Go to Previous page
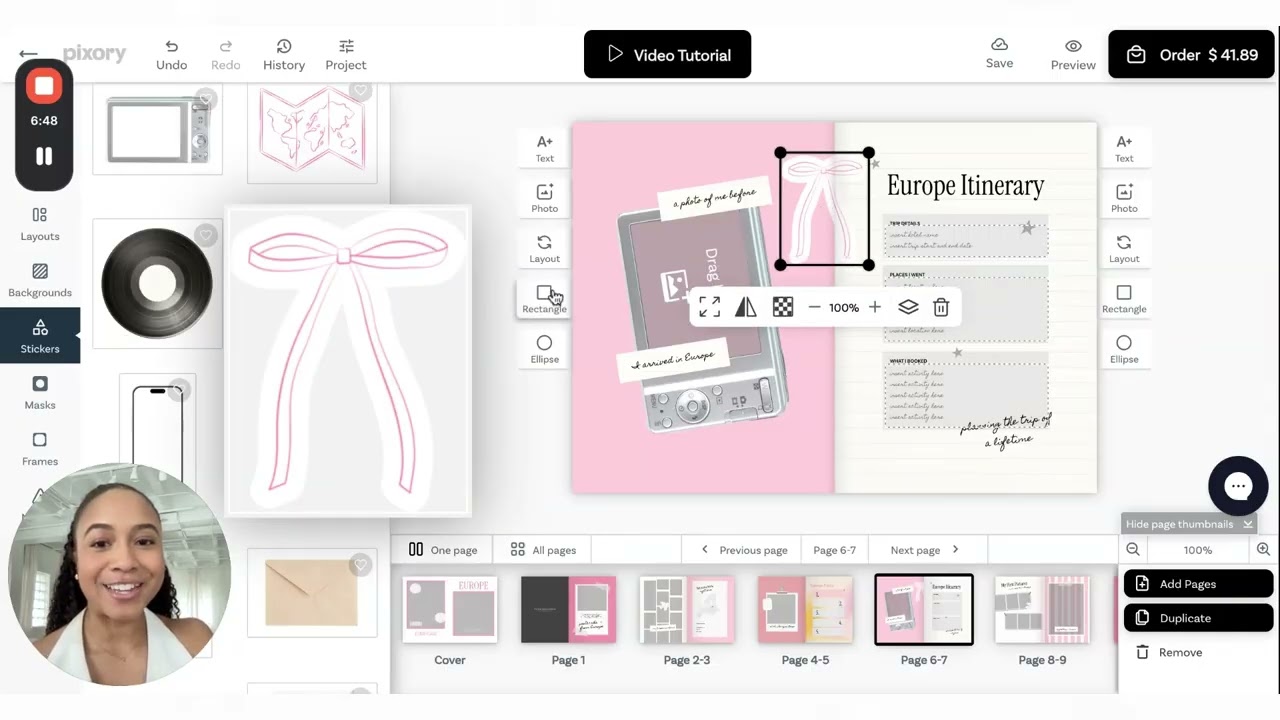This screenshot has height=720, width=1280. (744, 549)
